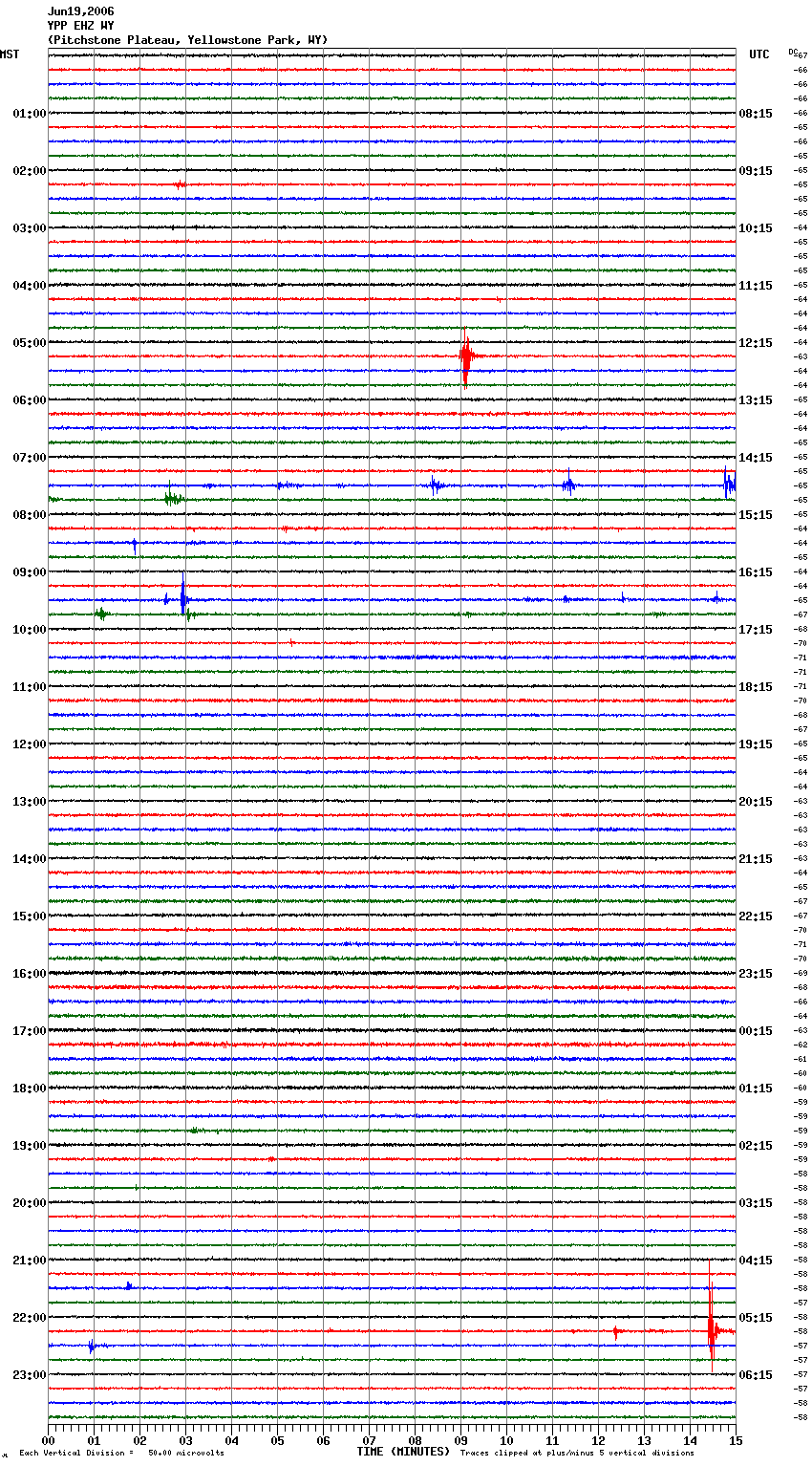The width and height of the screenshot is (812, 1466).
Task: Select the 02:00 MST row label
Action: click(x=29, y=171)
